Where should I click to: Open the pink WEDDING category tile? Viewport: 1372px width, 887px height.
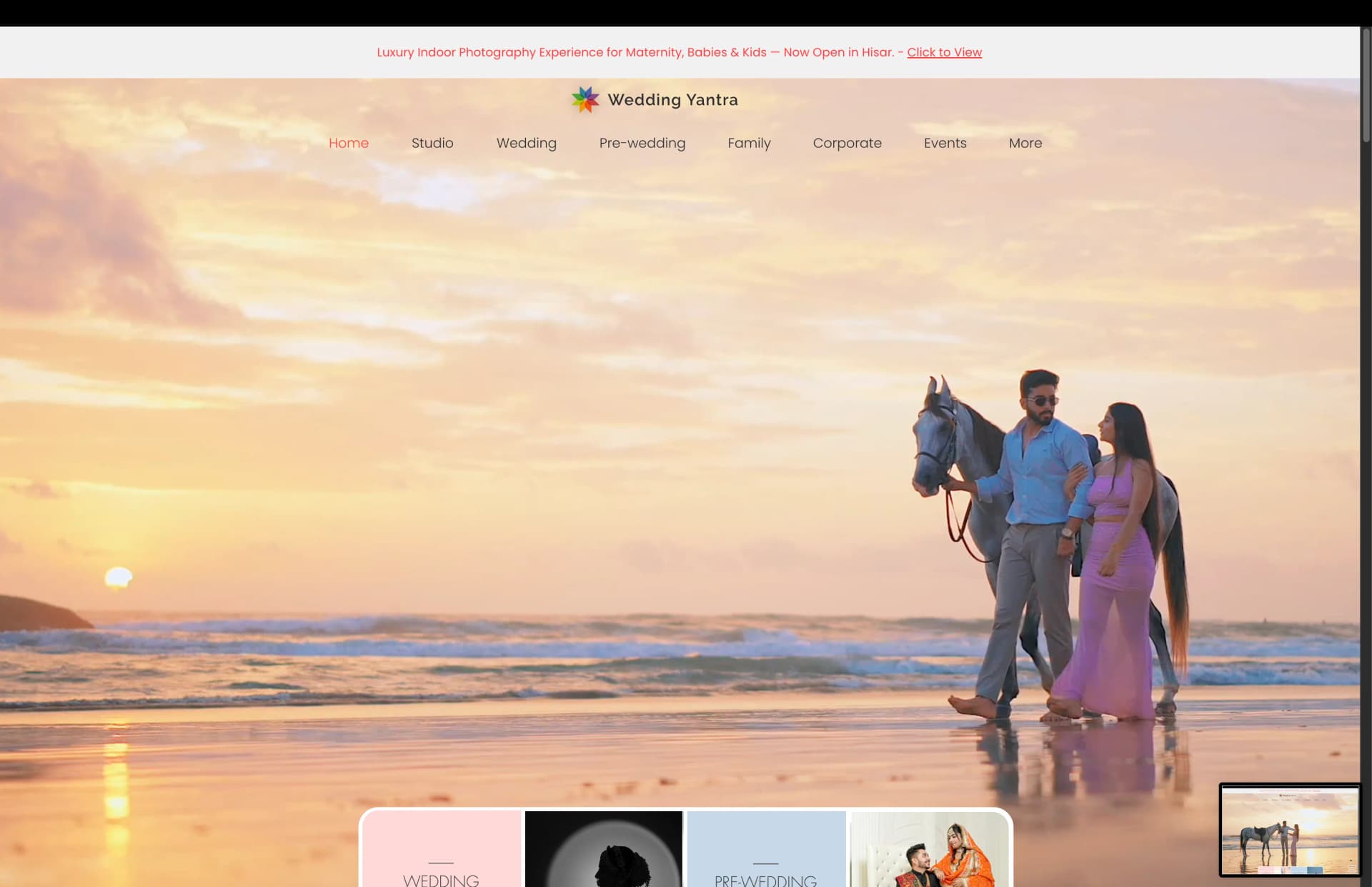click(x=442, y=849)
